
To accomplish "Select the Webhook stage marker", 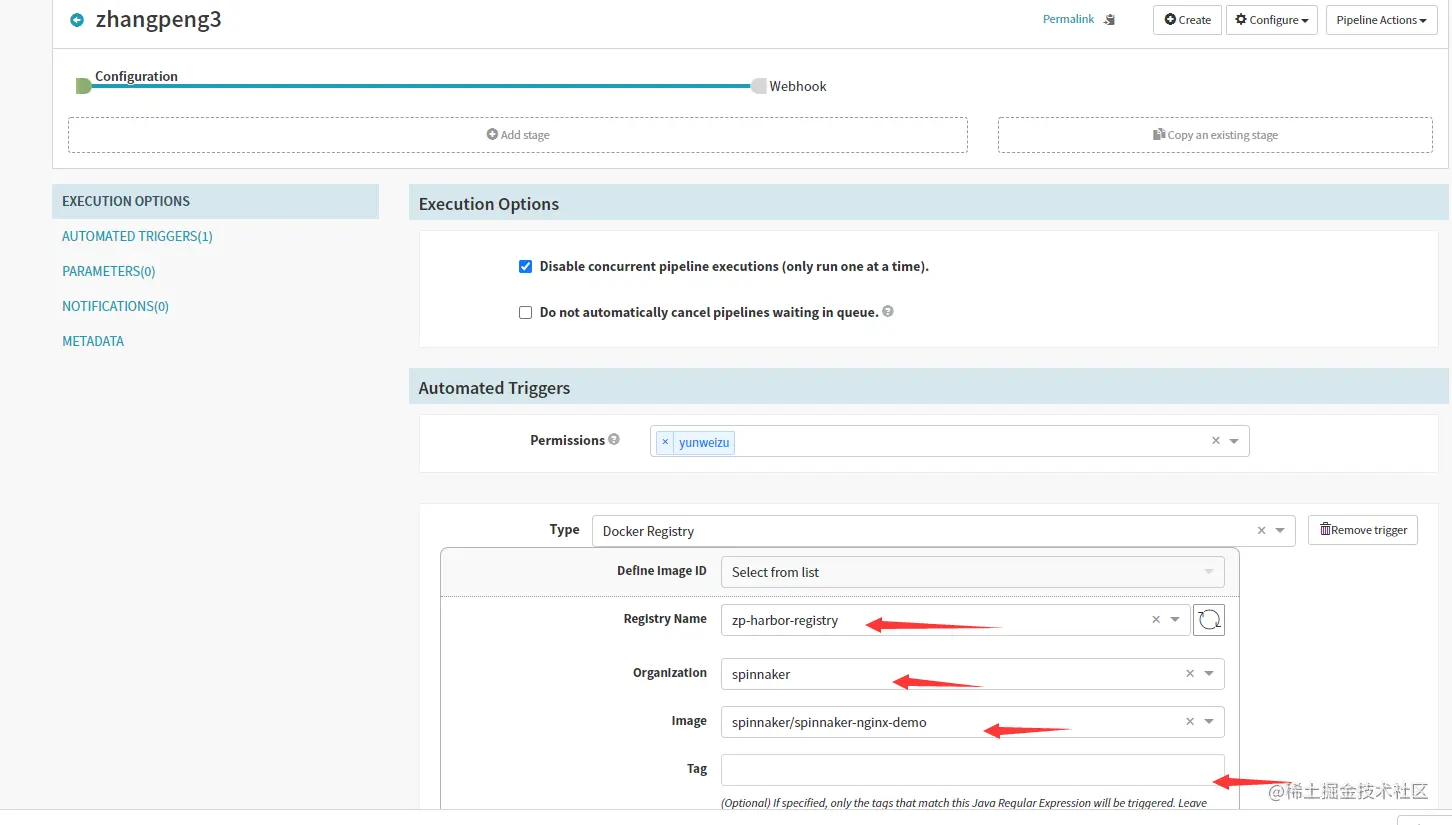I will click(759, 86).
